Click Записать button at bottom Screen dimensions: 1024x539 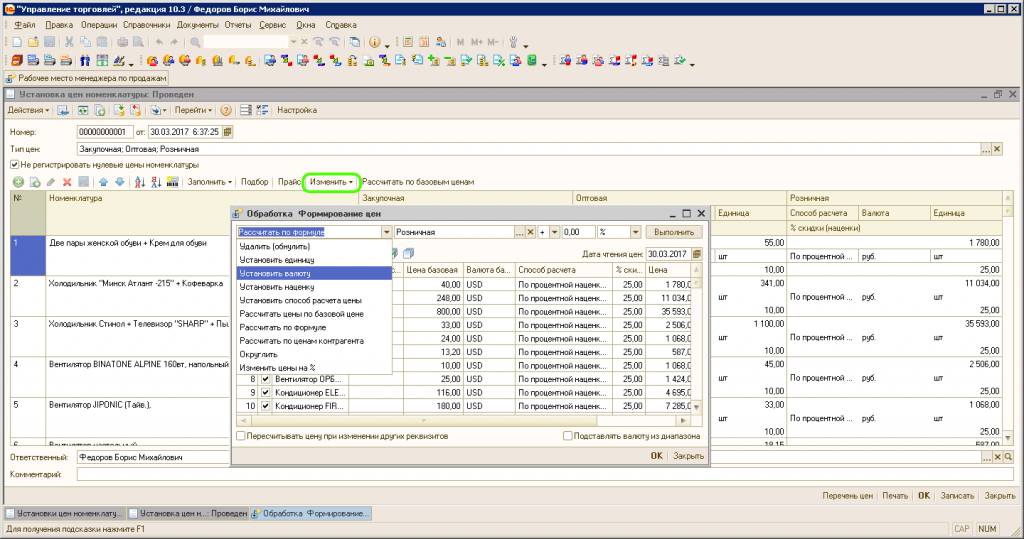point(957,496)
